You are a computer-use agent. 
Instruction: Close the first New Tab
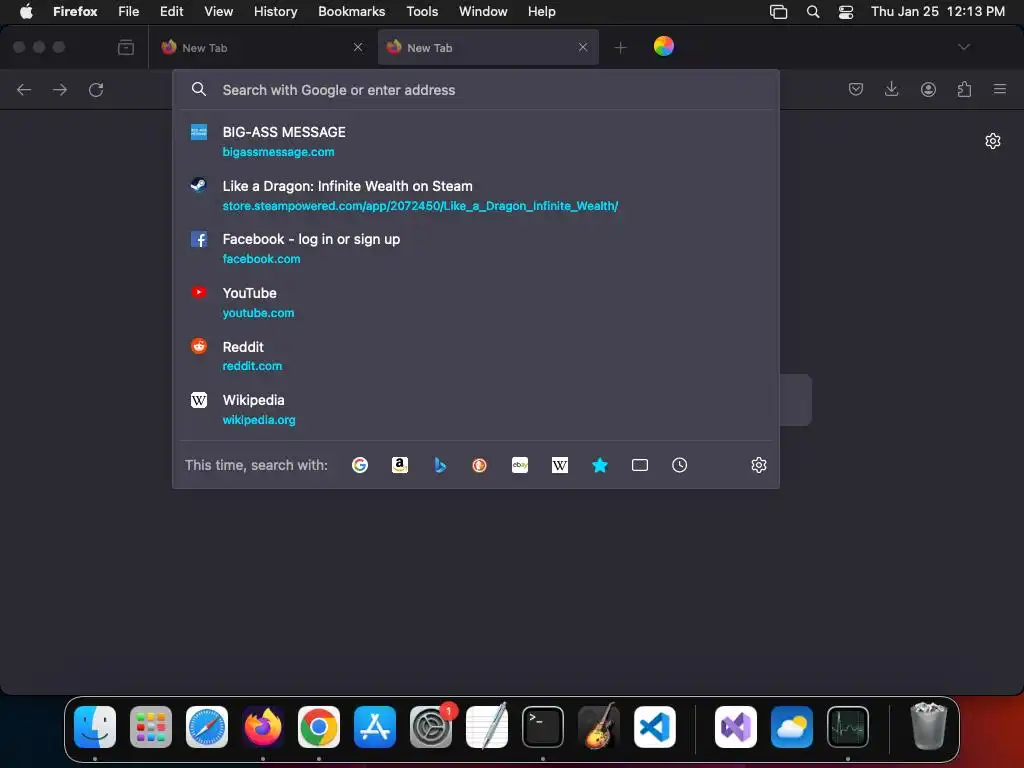(x=358, y=47)
